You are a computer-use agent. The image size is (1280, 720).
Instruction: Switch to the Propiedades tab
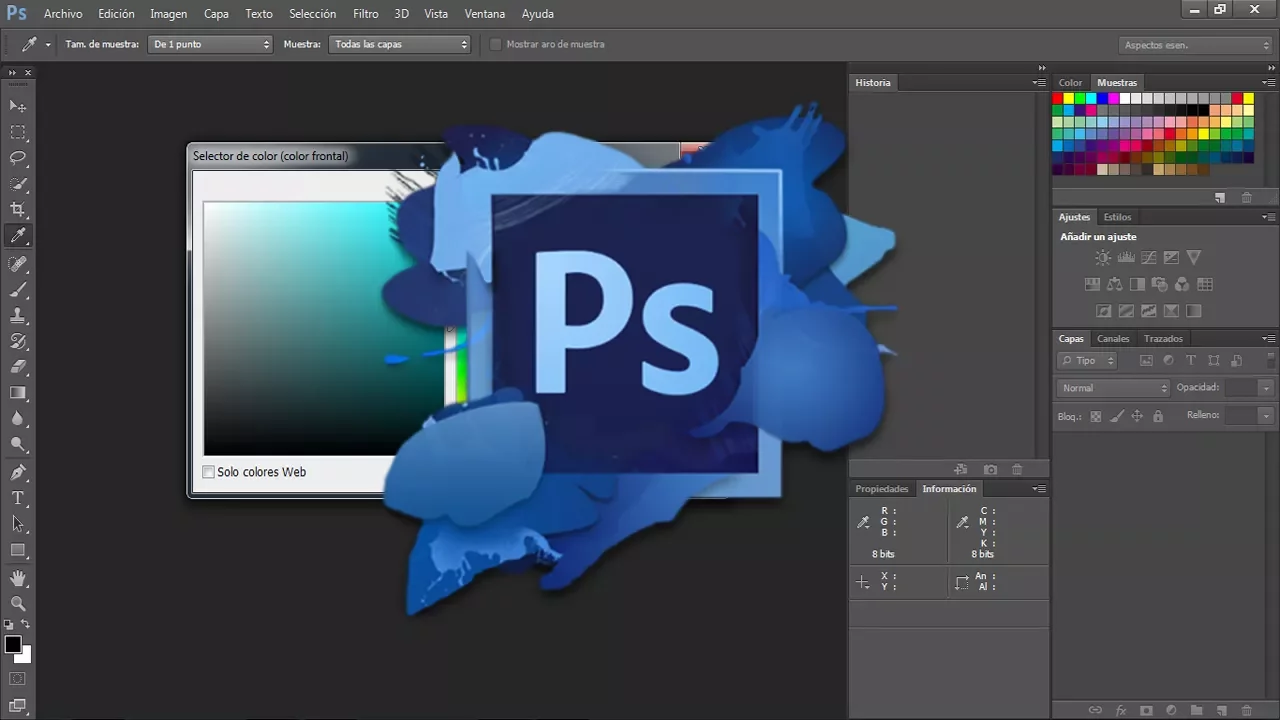pyautogui.click(x=882, y=489)
